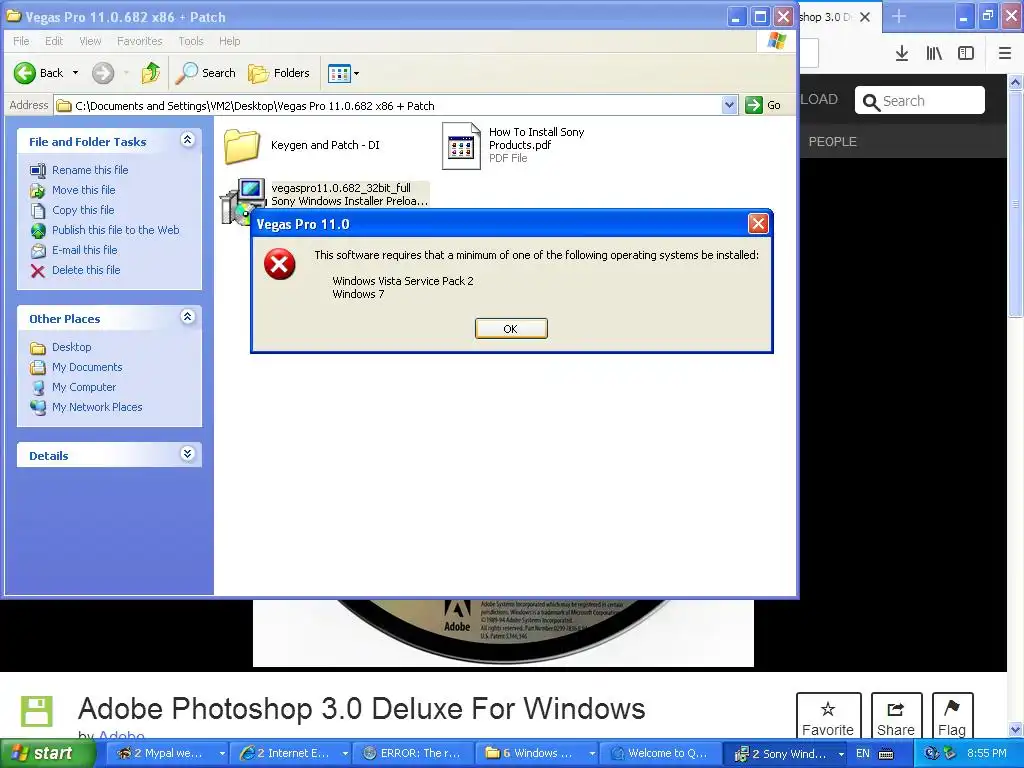Switch to Internet Explorer taskbar group
The width and height of the screenshot is (1024, 768).
coord(293,754)
